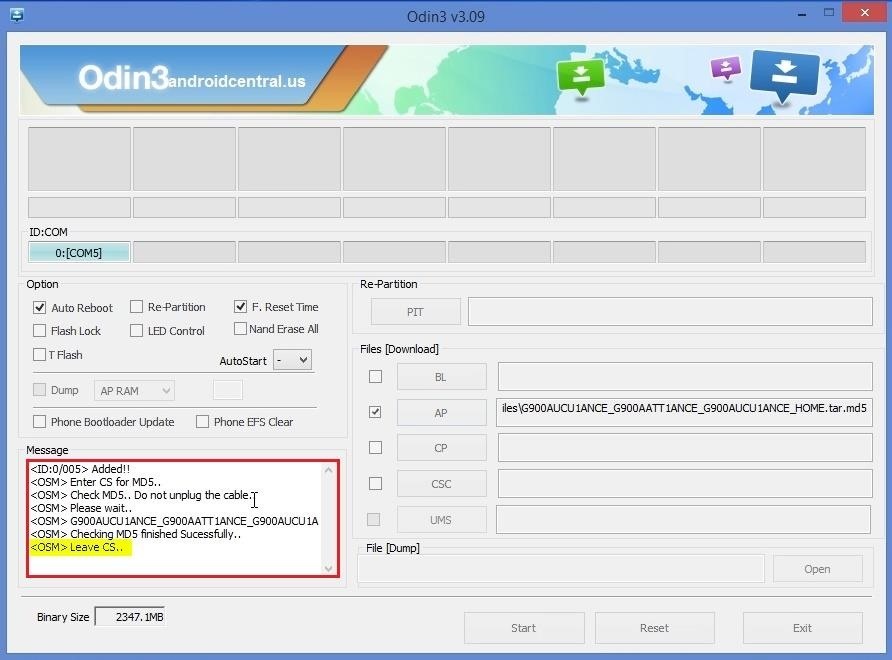Click '<OSM> Enter CS for MD5..' line
Viewport: 892px width, 660px height.
click(x=96, y=482)
